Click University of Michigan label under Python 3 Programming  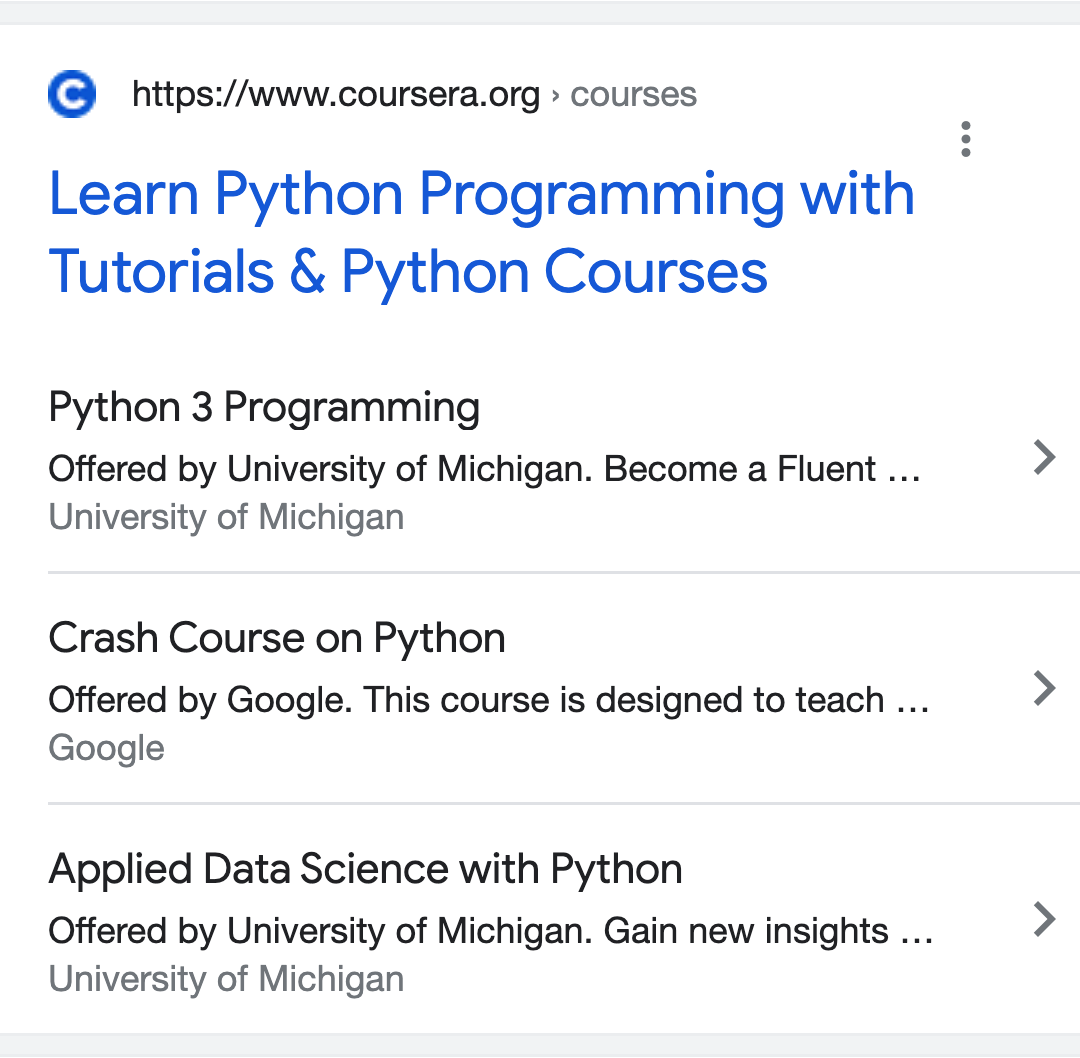coord(226,517)
